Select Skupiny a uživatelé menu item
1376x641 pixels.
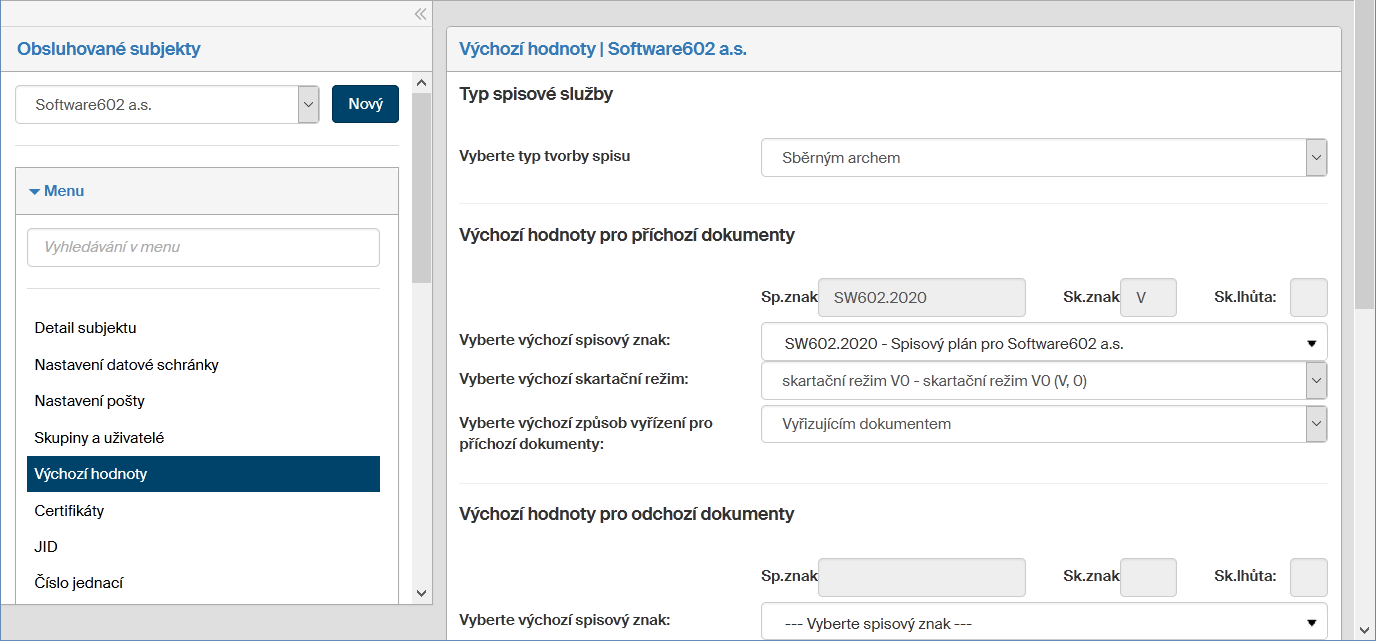pyautogui.click(x=99, y=438)
